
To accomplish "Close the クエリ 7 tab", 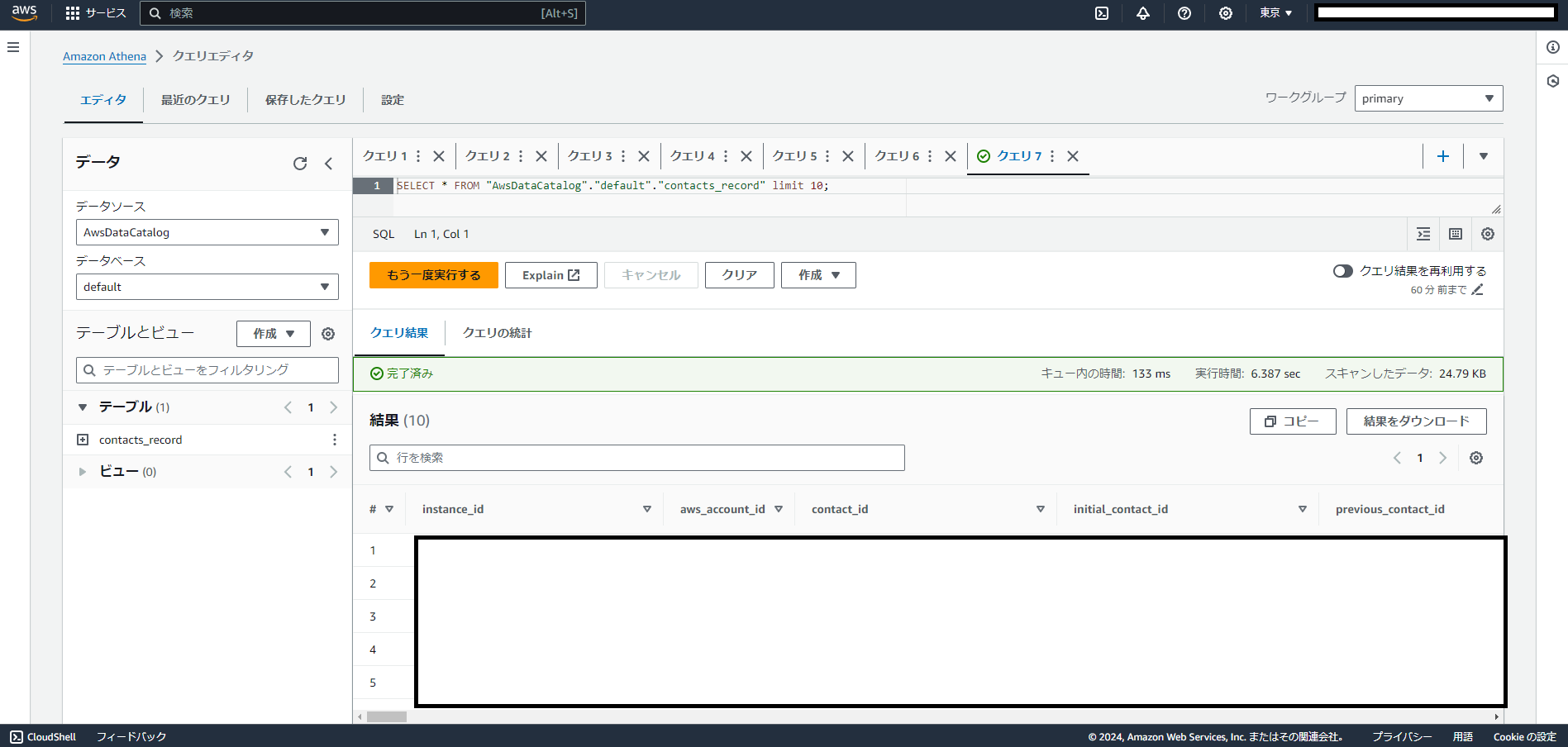I will pos(1073,156).
